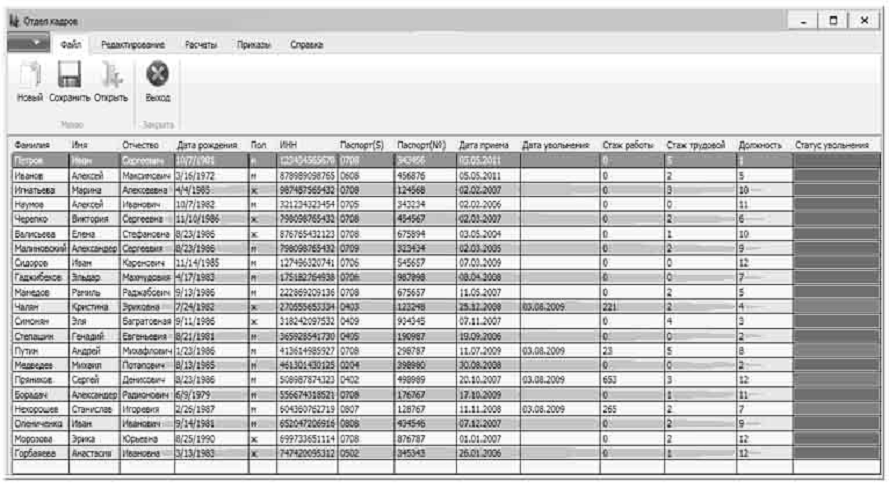Click the Симонян surname cell
The width and height of the screenshot is (889, 488).
pyautogui.click(x=40, y=321)
